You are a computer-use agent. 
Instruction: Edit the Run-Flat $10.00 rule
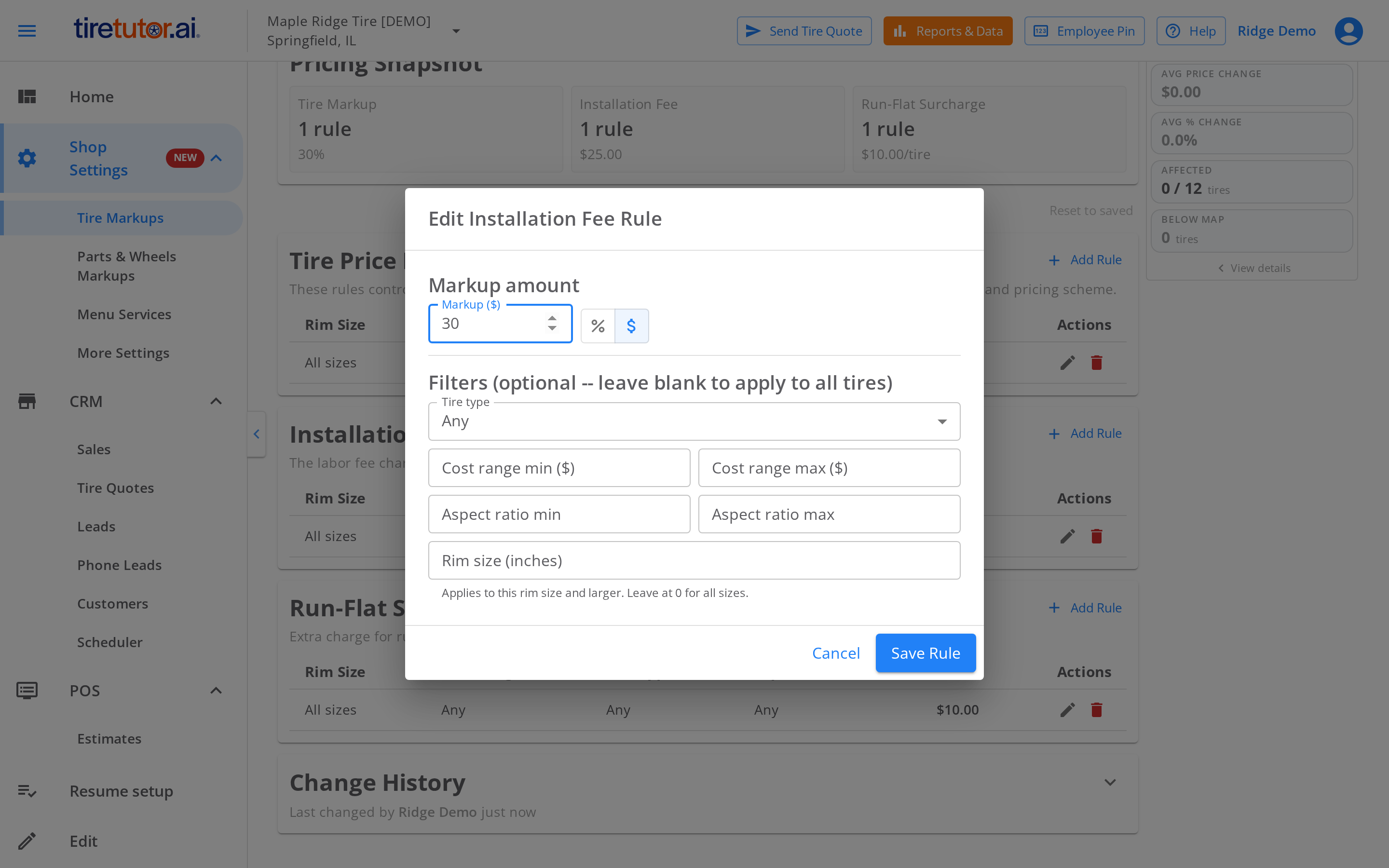(1068, 710)
